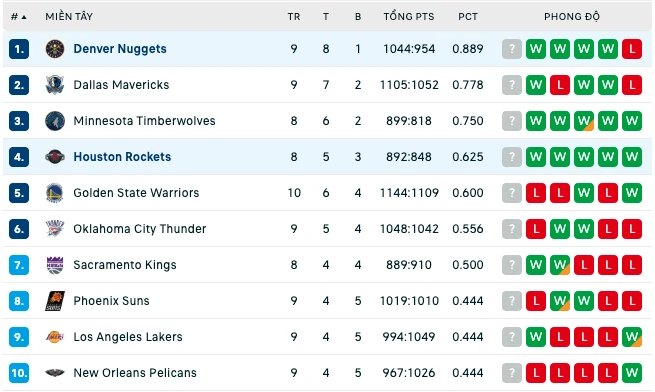
Task: Click the Sacramento Kings logo icon
Action: point(55,265)
